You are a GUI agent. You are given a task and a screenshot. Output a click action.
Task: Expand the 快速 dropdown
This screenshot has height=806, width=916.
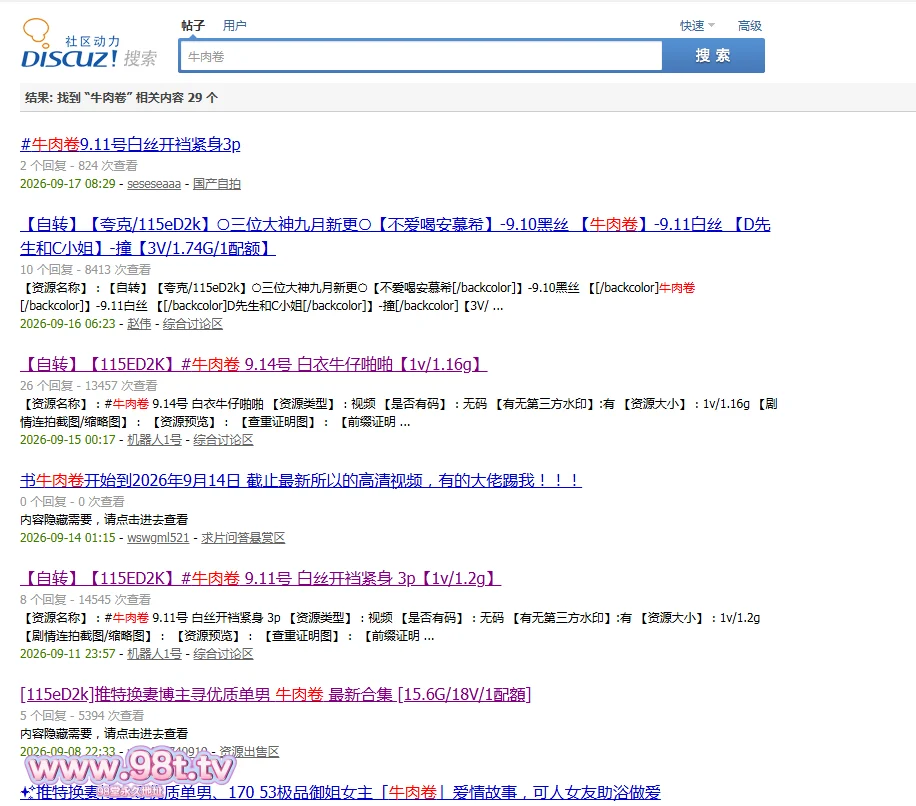coord(697,26)
